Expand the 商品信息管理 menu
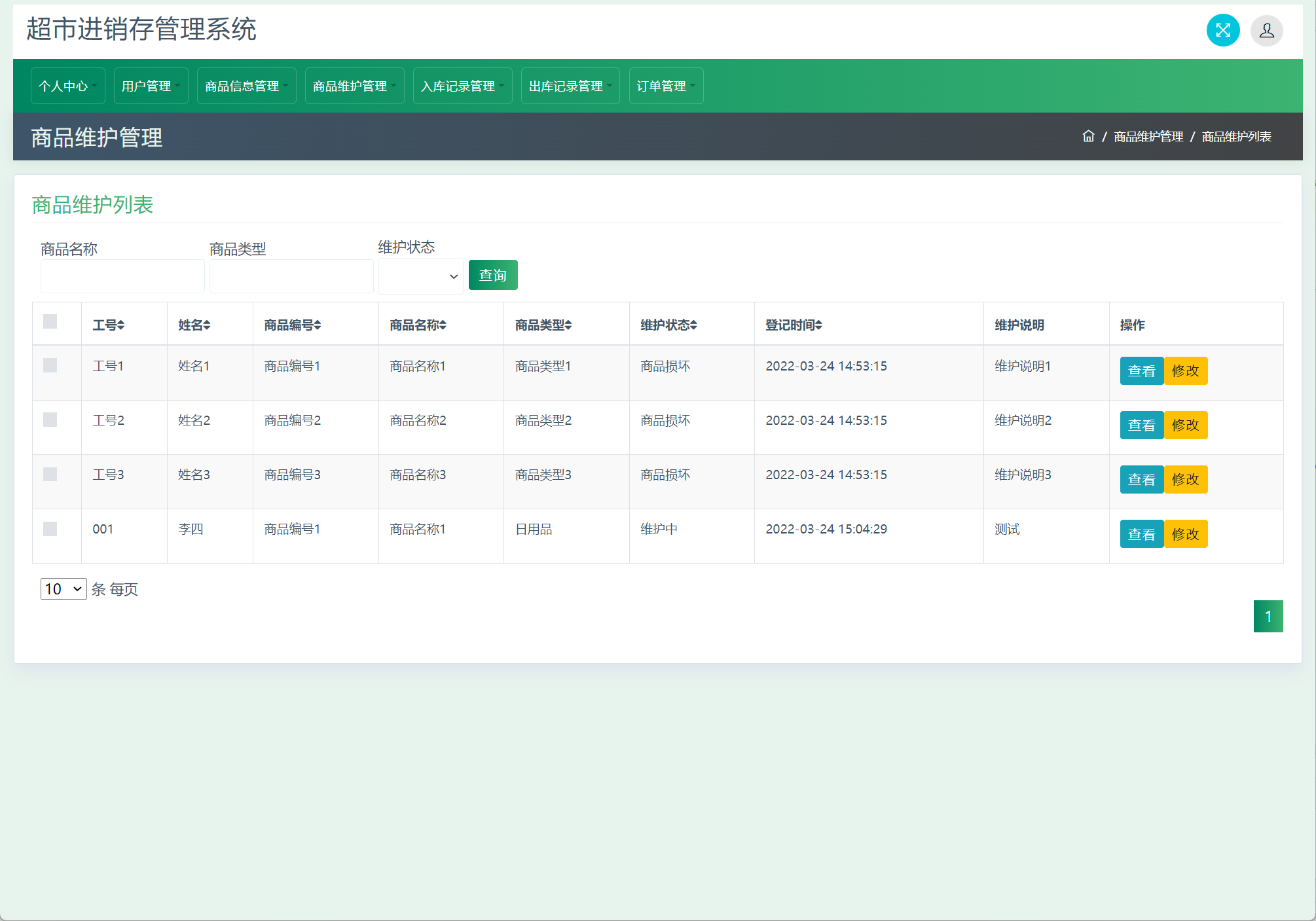Viewport: 1316px width, 921px height. [x=246, y=86]
